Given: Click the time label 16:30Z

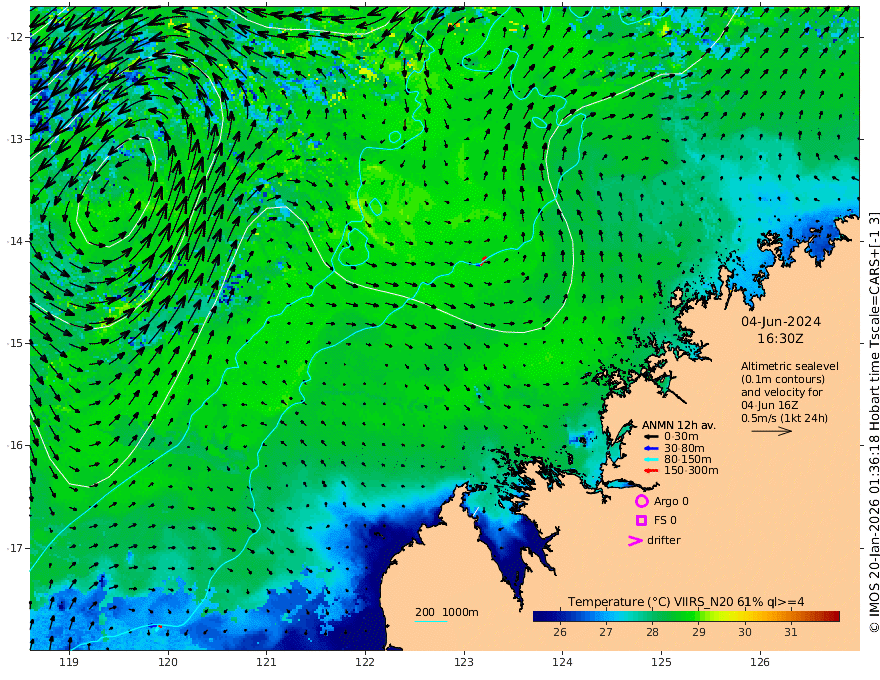Looking at the screenshot, I should tap(780, 339).
